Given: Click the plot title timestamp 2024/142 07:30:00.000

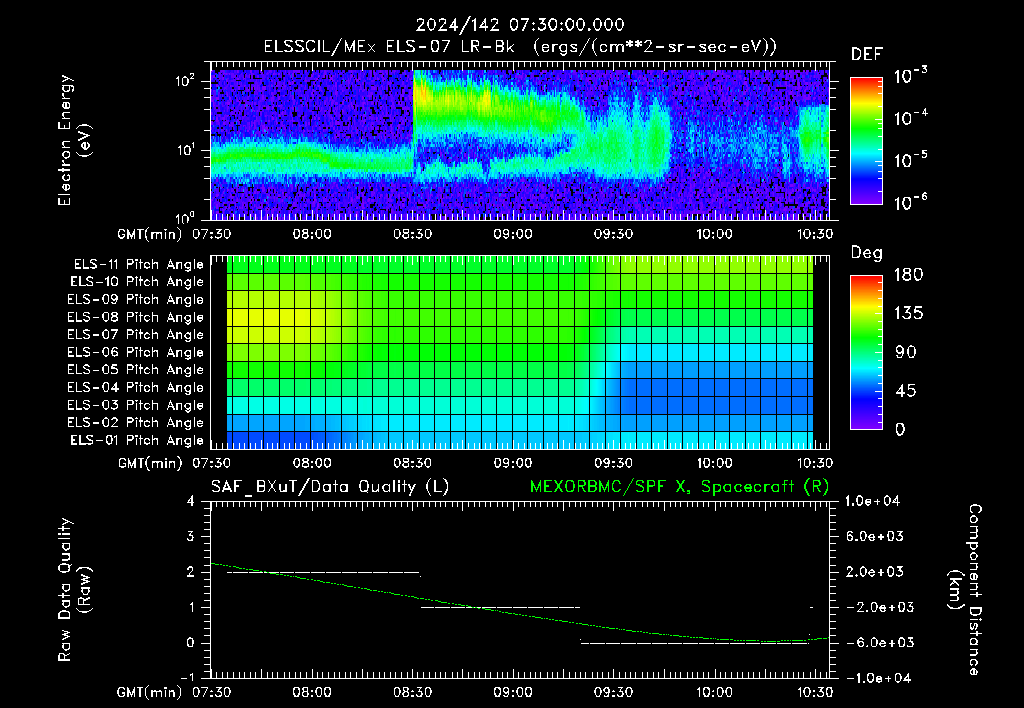Looking at the screenshot, I should pos(520,25).
